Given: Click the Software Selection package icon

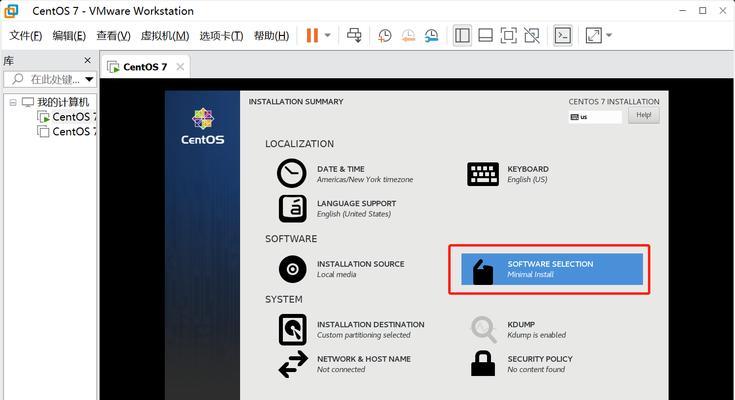Looking at the screenshot, I should pos(483,272).
